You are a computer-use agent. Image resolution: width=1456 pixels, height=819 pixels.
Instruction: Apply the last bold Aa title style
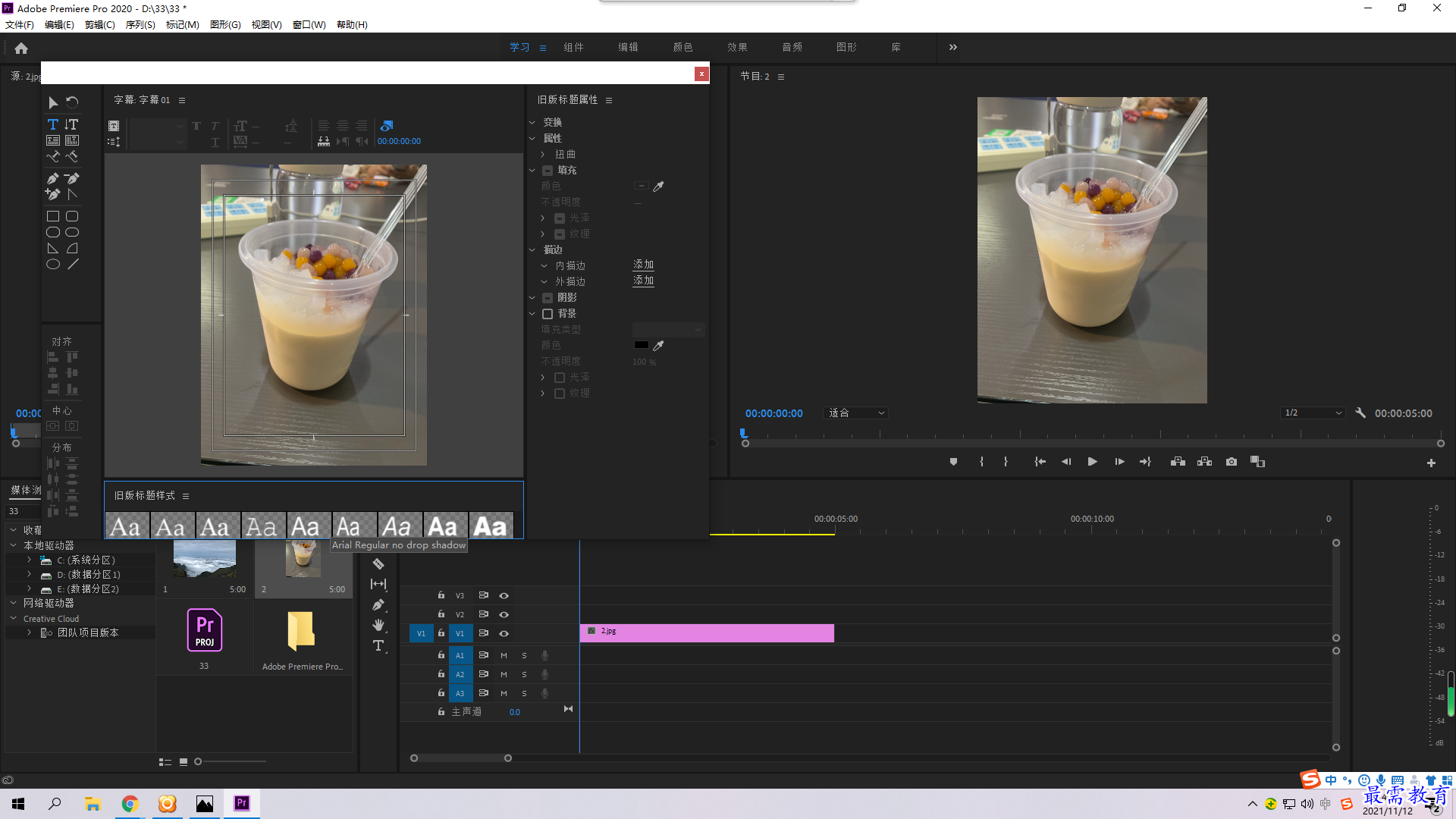click(x=491, y=526)
